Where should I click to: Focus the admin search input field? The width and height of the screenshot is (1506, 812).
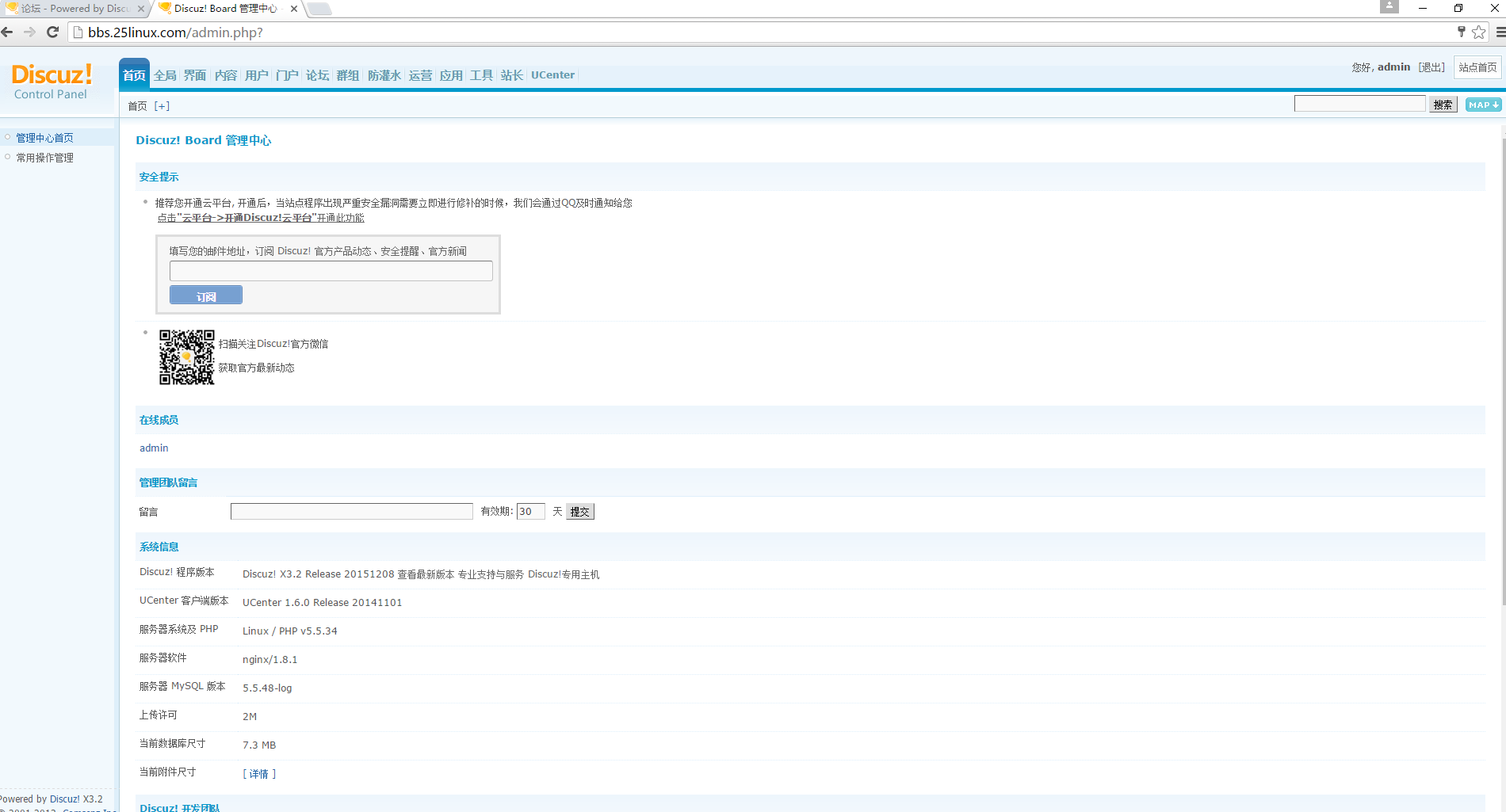(1359, 104)
